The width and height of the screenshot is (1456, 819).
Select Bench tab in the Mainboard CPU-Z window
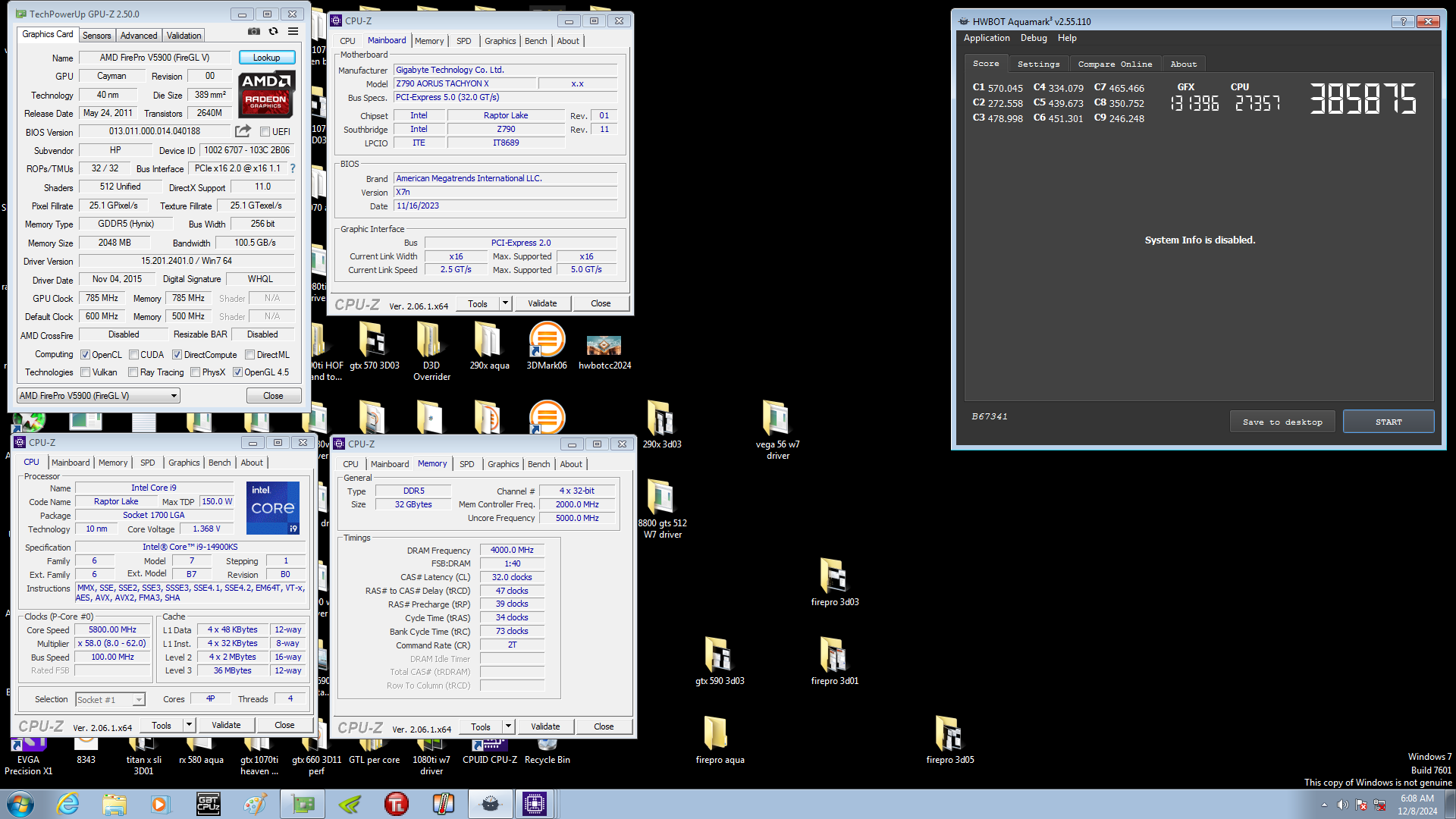point(535,41)
